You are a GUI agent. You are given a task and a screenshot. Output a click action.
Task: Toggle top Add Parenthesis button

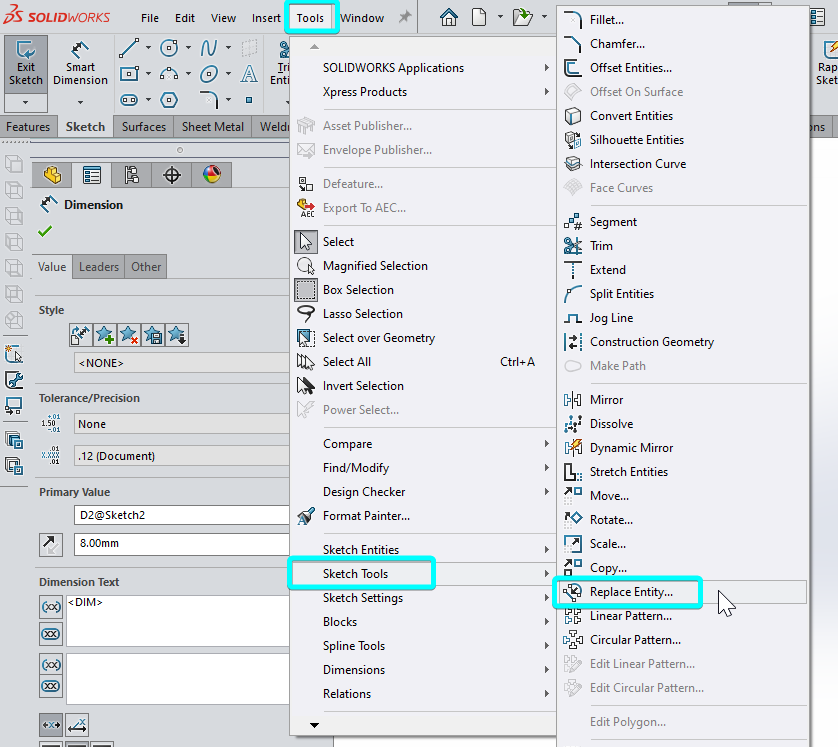pyautogui.click(x=51, y=607)
